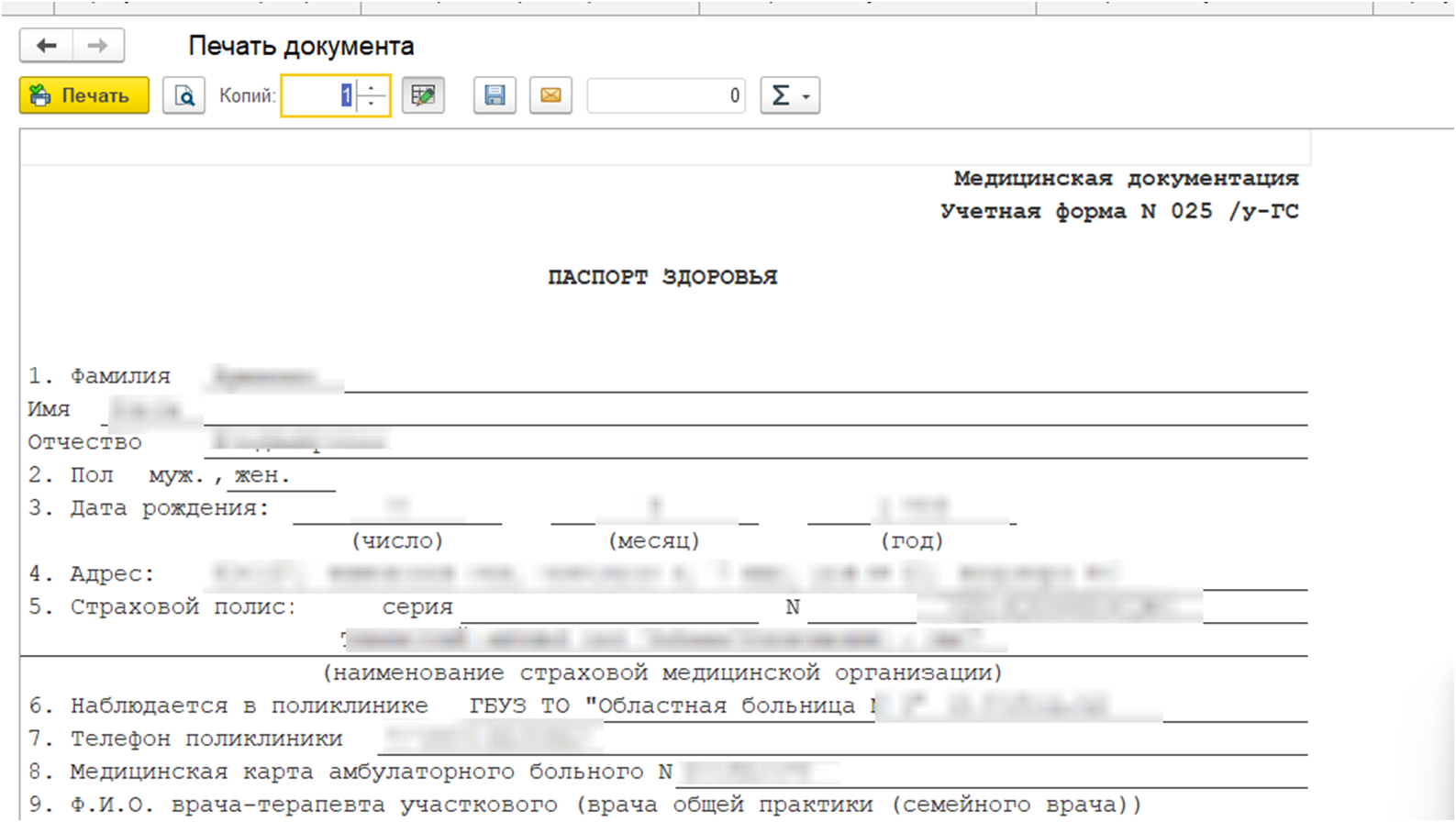Save the document with floppy disk icon
This screenshot has height=822, width=1456.
pyautogui.click(x=495, y=95)
